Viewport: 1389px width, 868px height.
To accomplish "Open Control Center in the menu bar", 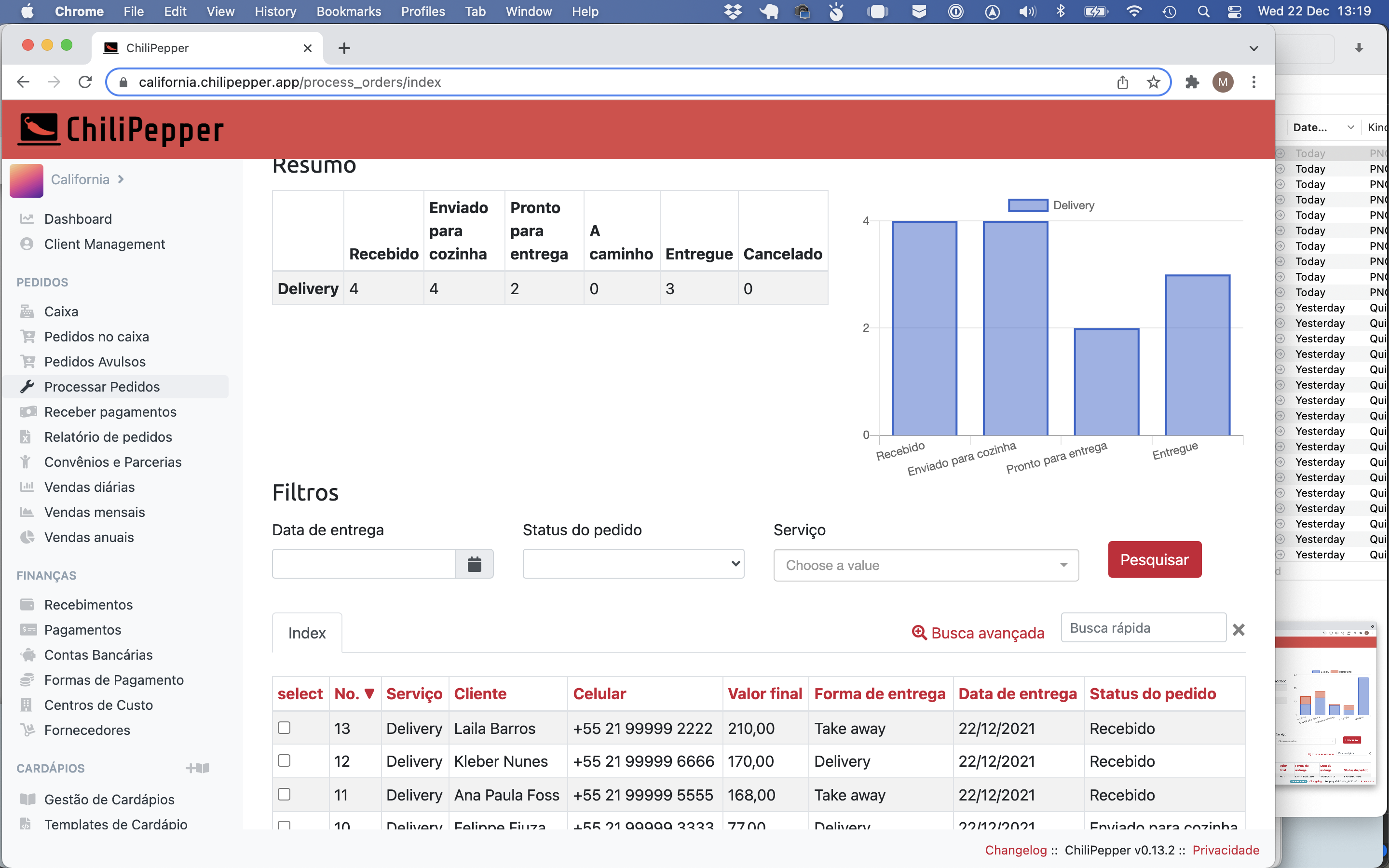I will click(x=1235, y=12).
